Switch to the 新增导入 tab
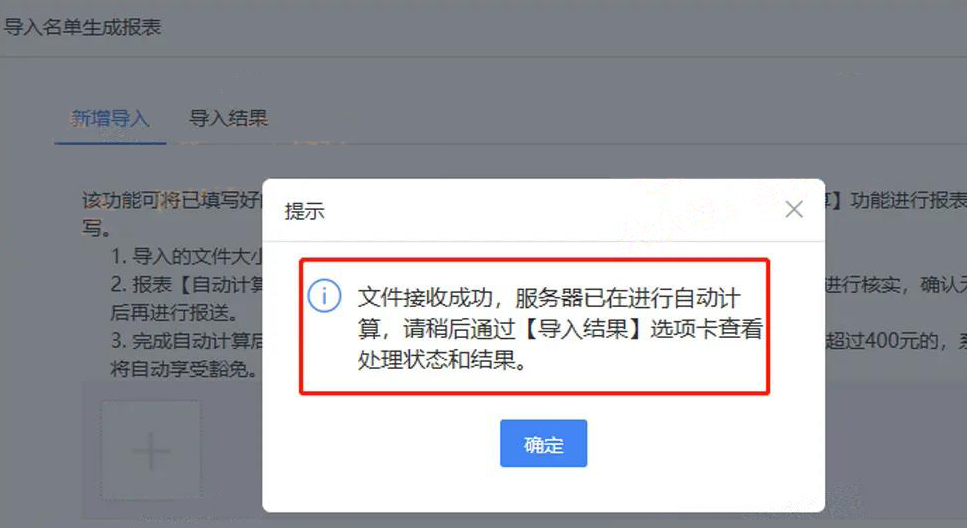The height and width of the screenshot is (528, 967). 110,118
